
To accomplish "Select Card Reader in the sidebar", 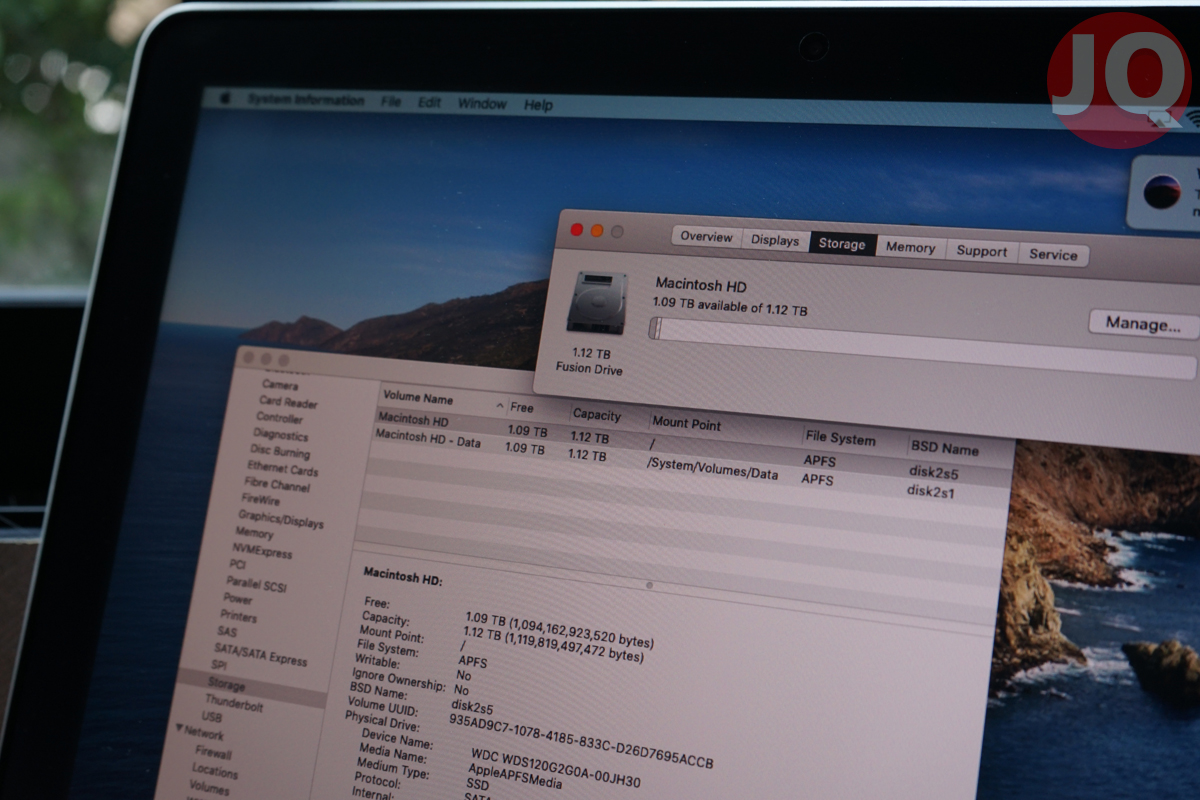I will (288, 402).
